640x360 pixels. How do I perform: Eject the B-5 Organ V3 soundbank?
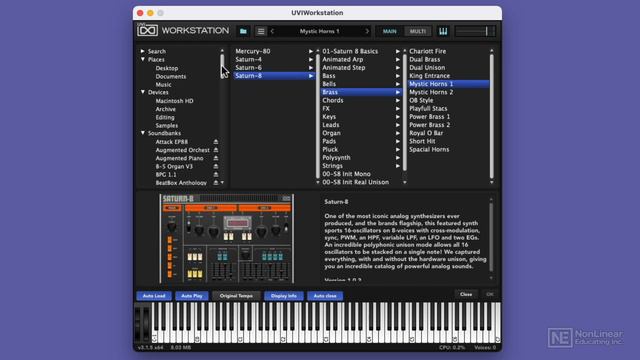click(x=216, y=167)
